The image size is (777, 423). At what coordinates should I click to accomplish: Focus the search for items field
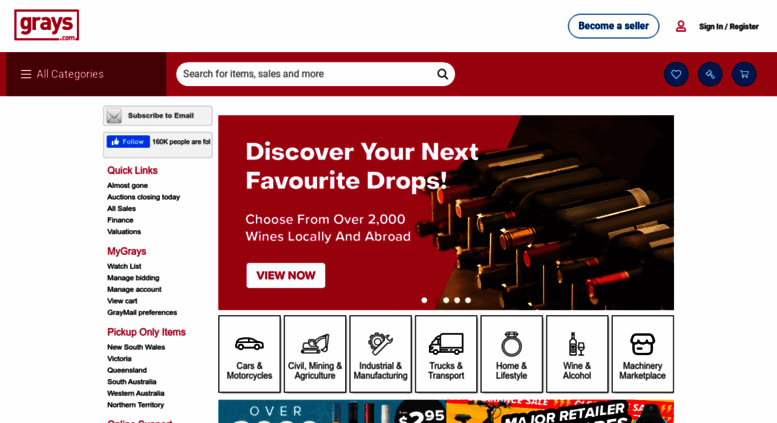click(307, 74)
